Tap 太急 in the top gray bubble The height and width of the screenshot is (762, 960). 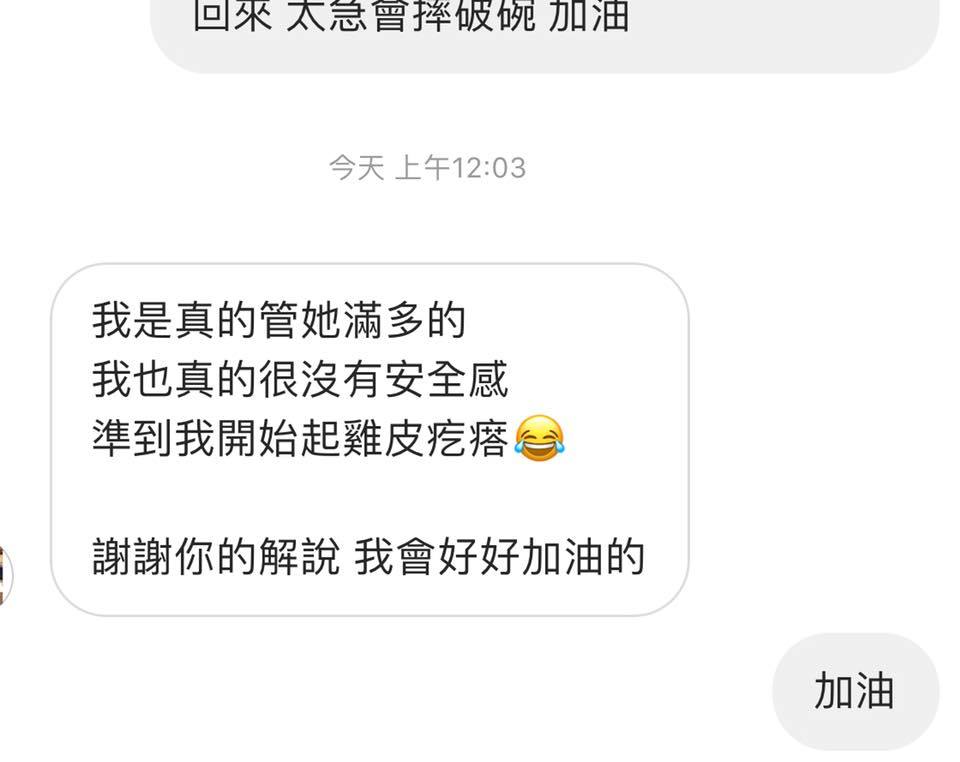tap(328, 15)
